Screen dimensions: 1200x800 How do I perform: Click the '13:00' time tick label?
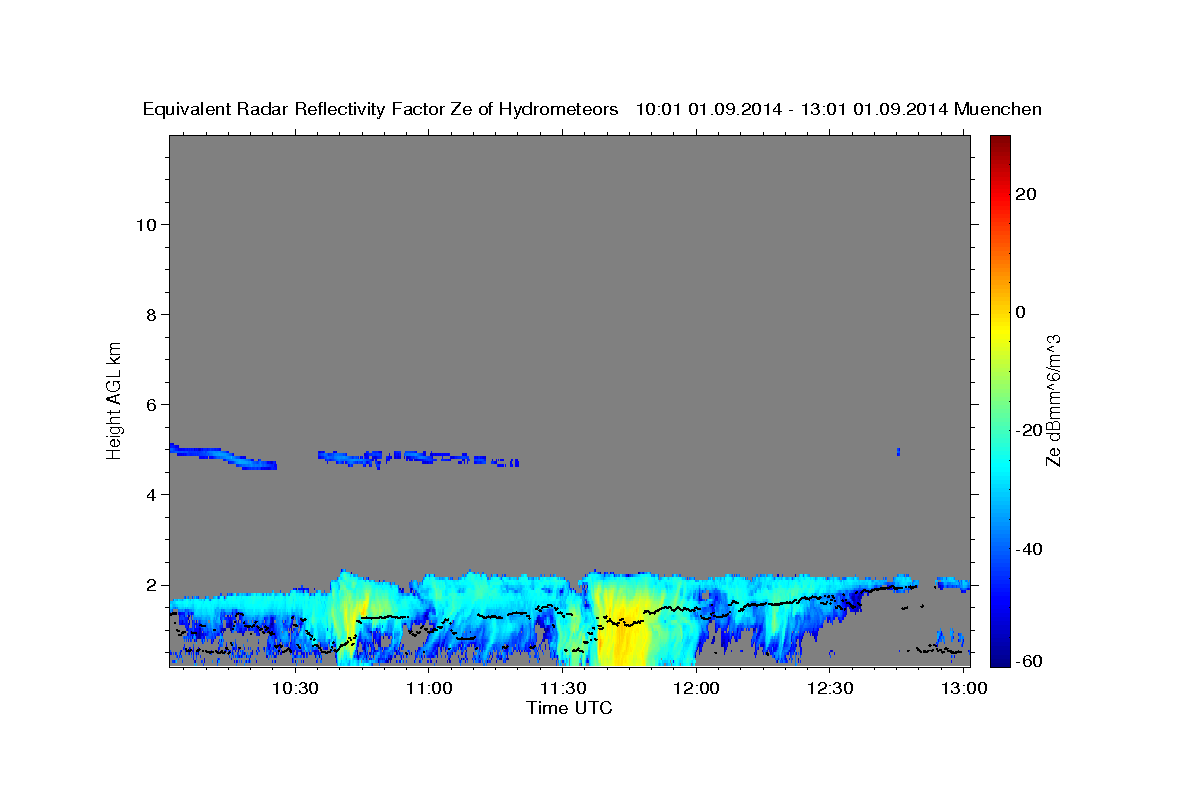(x=964, y=688)
